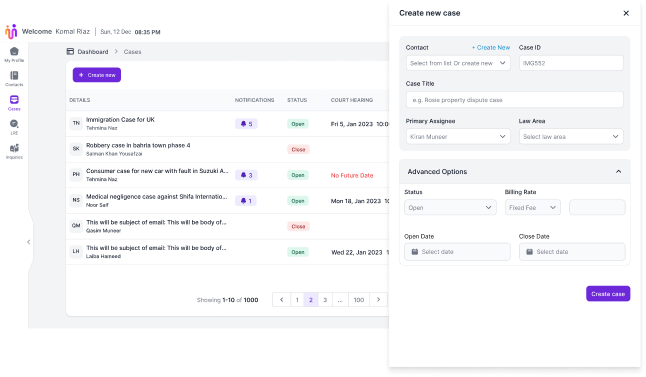Close the Create new case panel
The image size is (646, 377).
click(x=626, y=13)
